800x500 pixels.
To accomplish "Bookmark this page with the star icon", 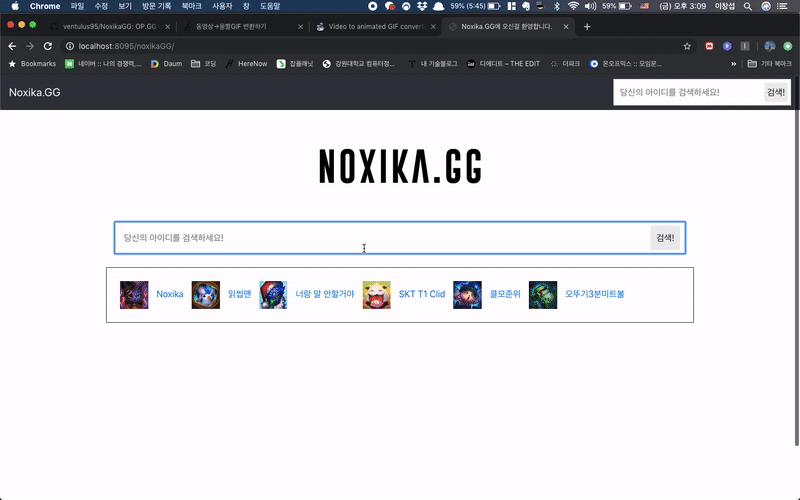I will [687, 46].
